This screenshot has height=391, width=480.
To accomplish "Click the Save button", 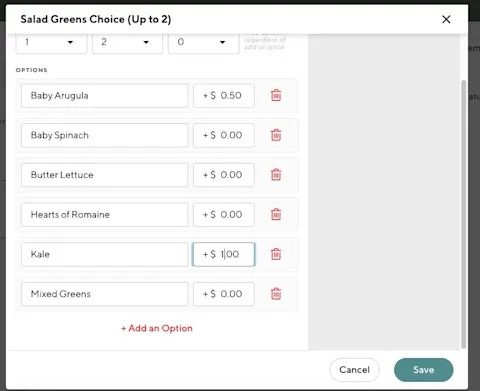I will pos(423,370).
